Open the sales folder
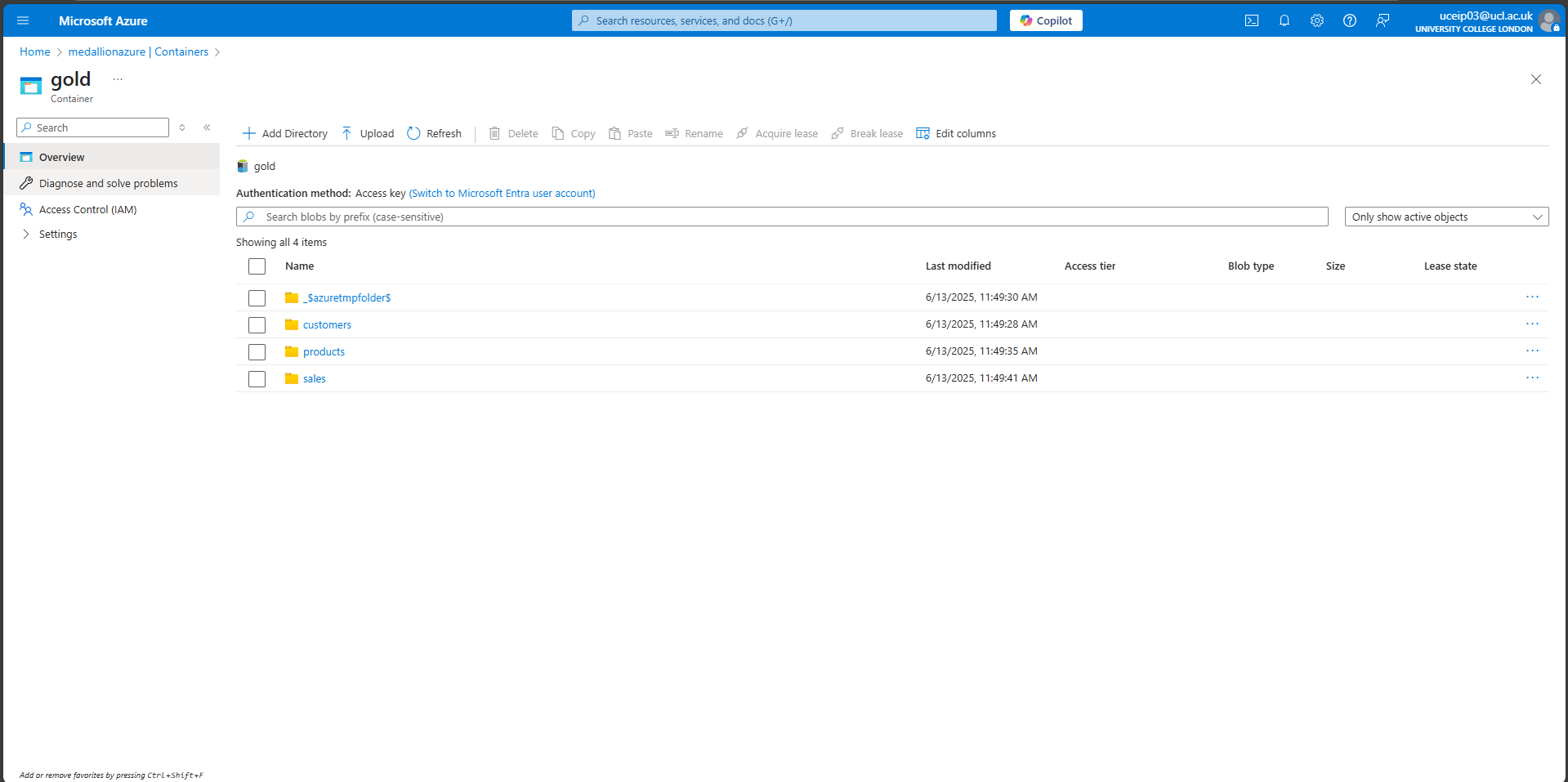 click(315, 378)
